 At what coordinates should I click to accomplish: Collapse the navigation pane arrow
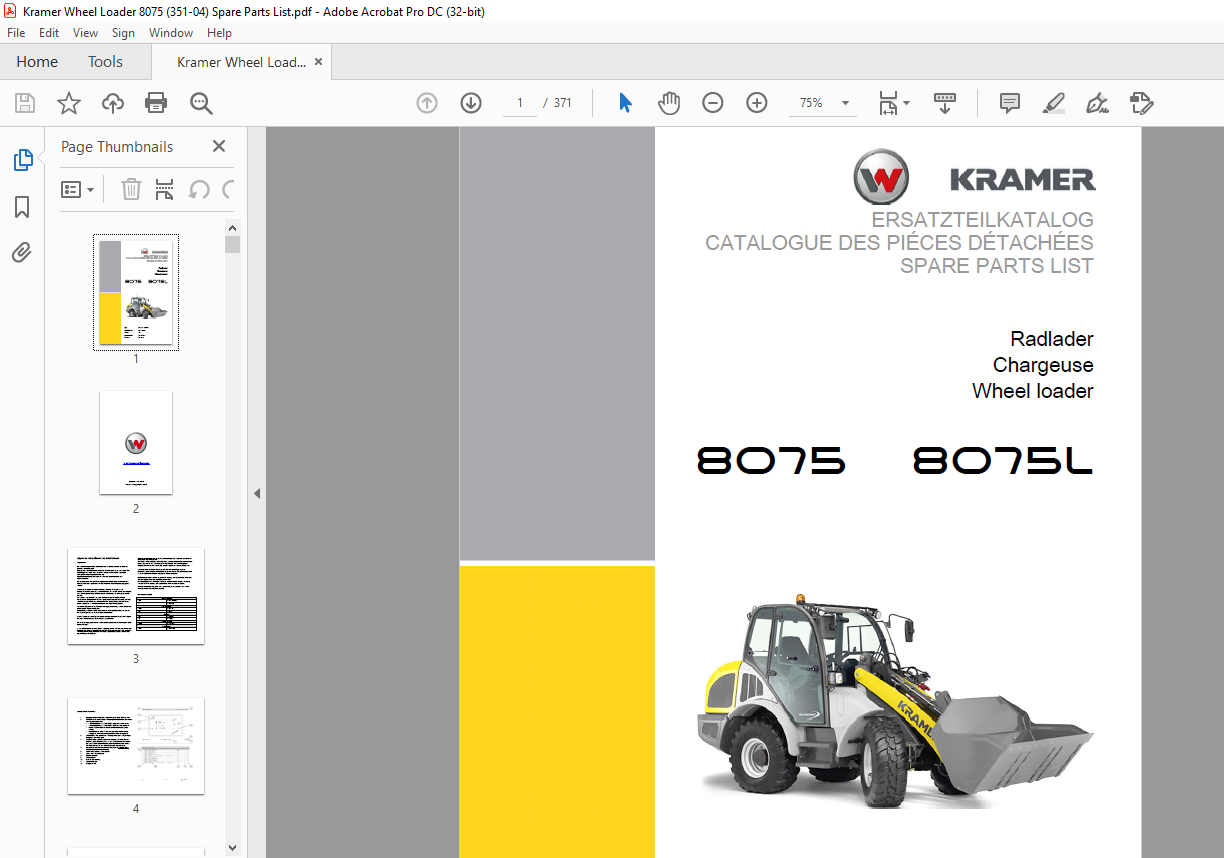point(257,493)
